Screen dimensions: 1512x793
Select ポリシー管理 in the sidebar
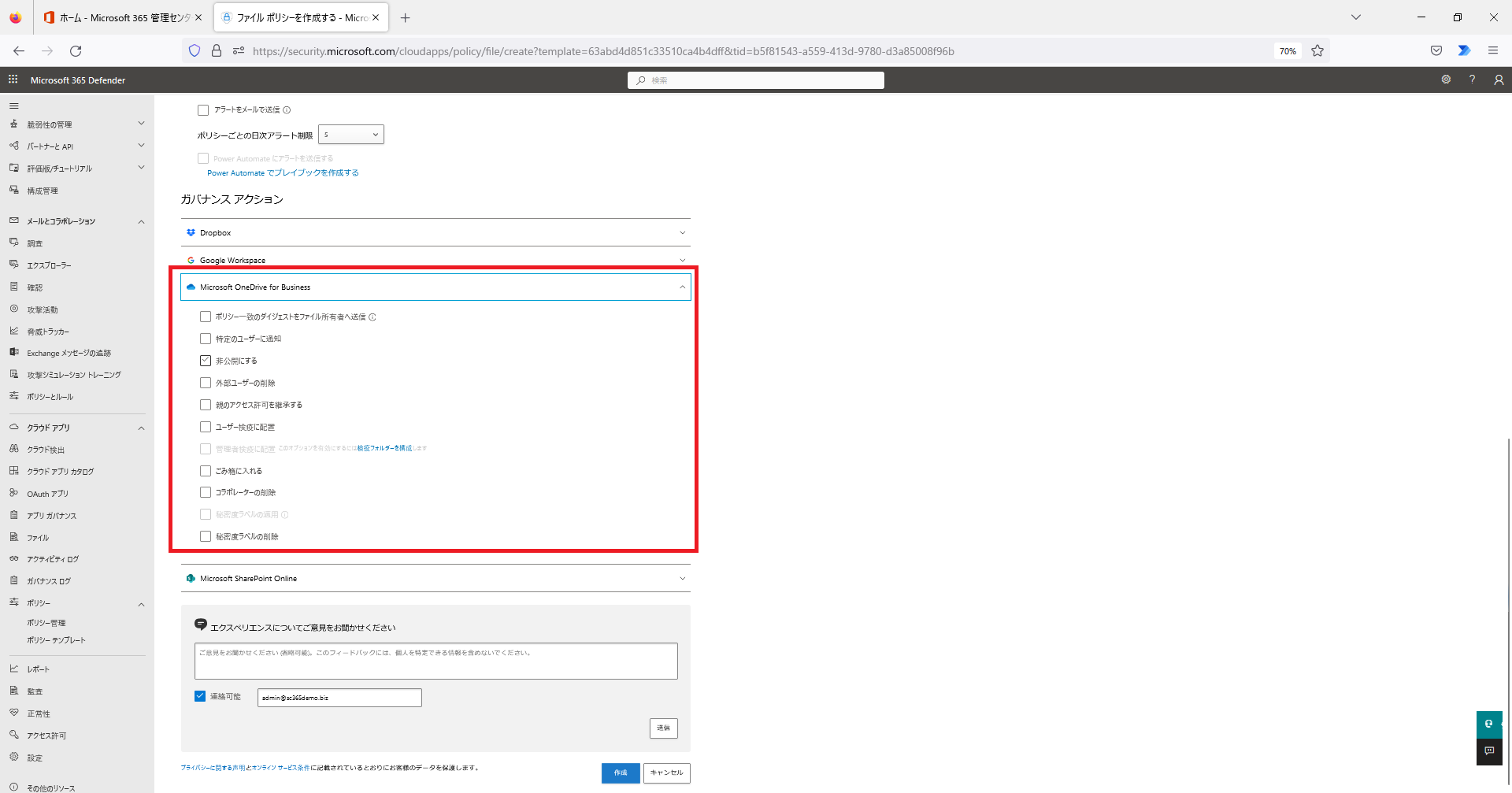(46, 623)
